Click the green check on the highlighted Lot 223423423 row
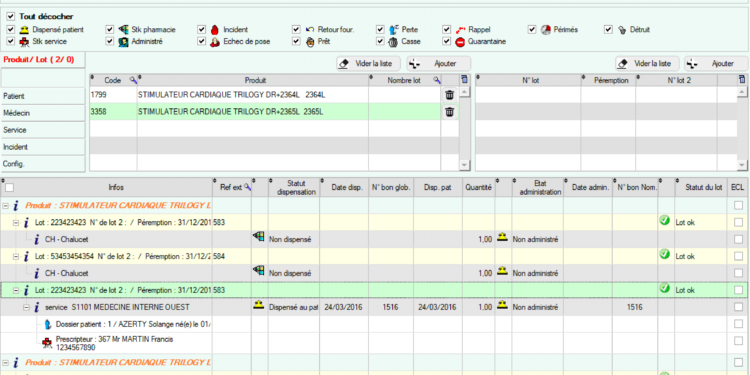This screenshot has height=375, width=750. point(664,288)
